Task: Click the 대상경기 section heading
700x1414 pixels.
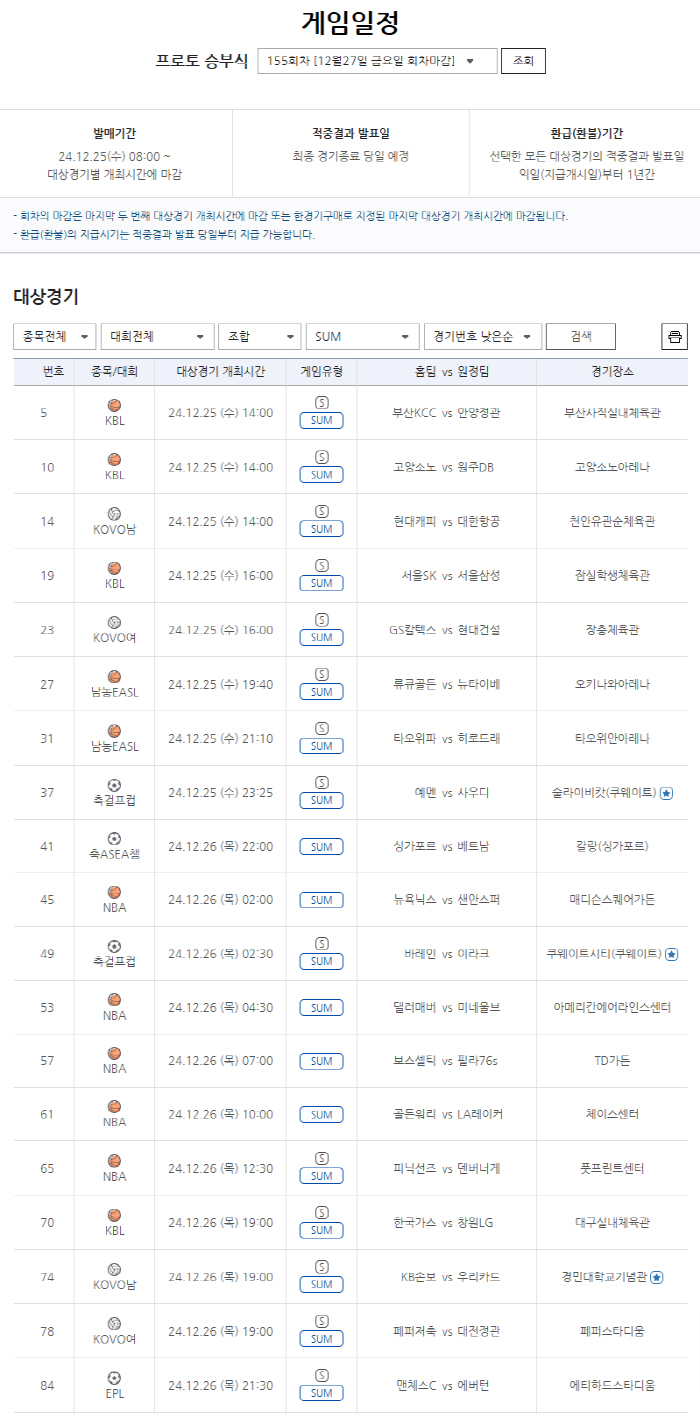Action: point(46,296)
